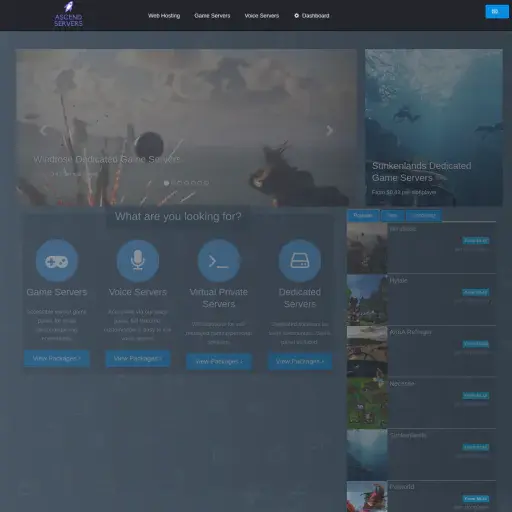Screen dimensions: 512x512
Task: Click View More button for Palworld
Action: (476, 499)
